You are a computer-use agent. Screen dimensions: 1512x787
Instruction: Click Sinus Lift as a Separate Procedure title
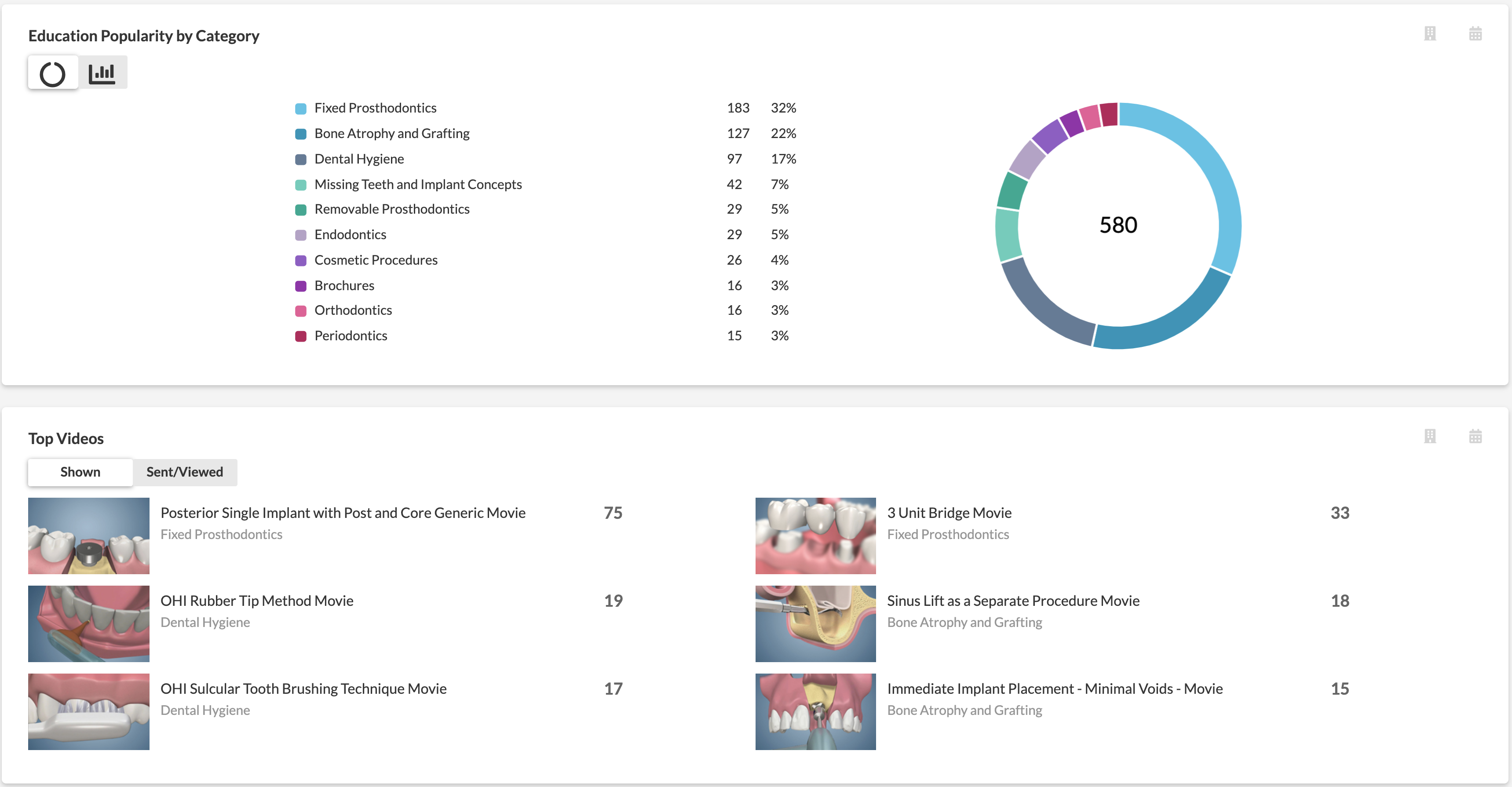(x=1012, y=601)
